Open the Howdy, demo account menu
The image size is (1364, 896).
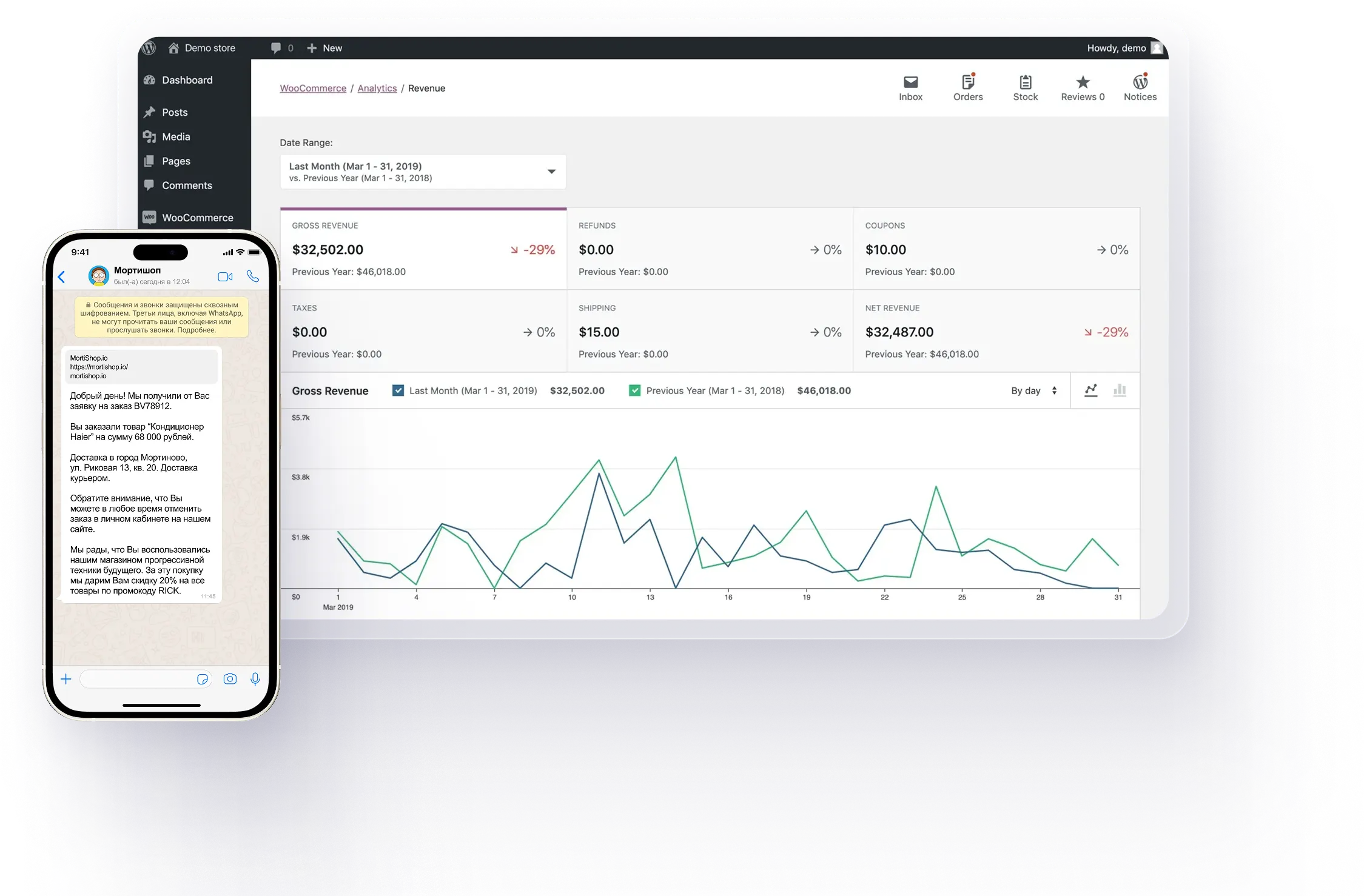pos(1124,48)
